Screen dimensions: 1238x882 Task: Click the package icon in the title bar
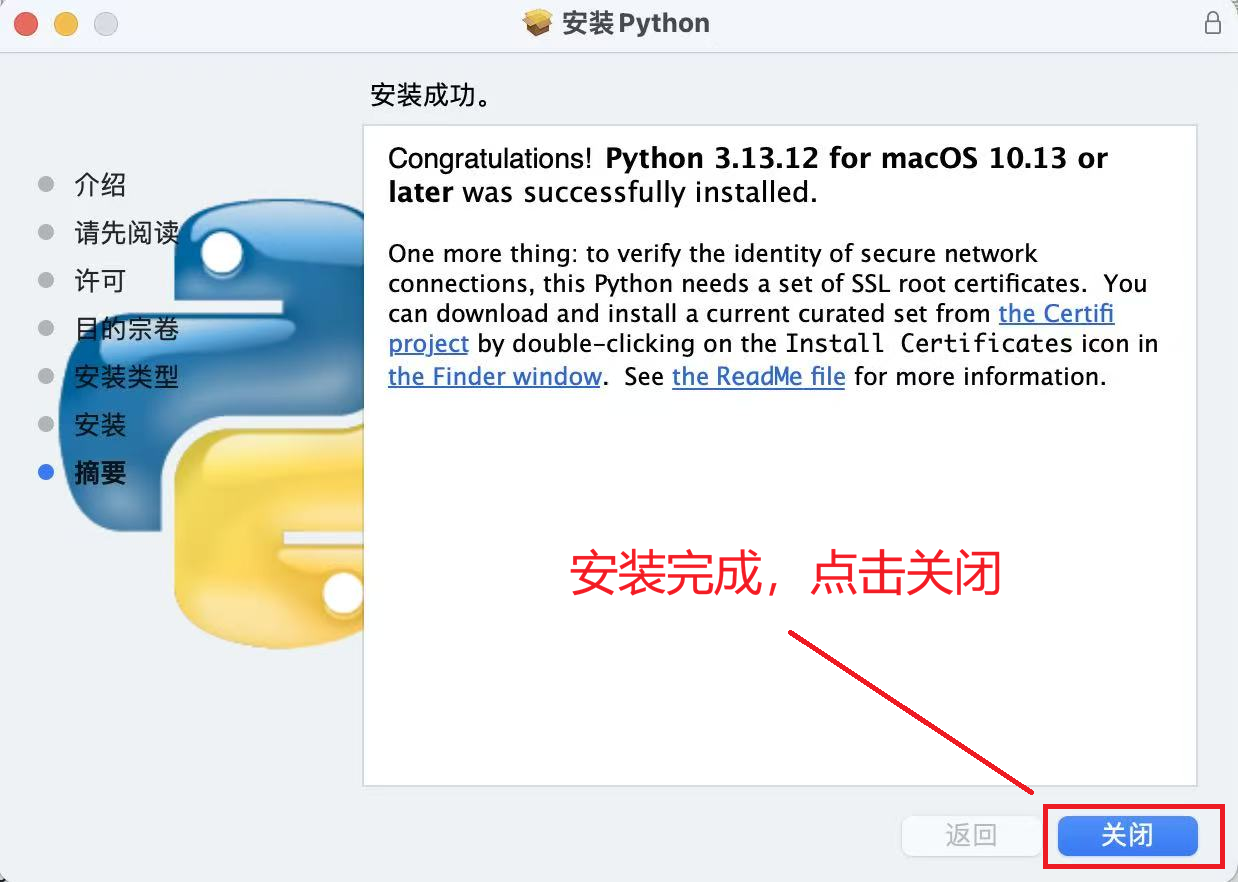536,23
